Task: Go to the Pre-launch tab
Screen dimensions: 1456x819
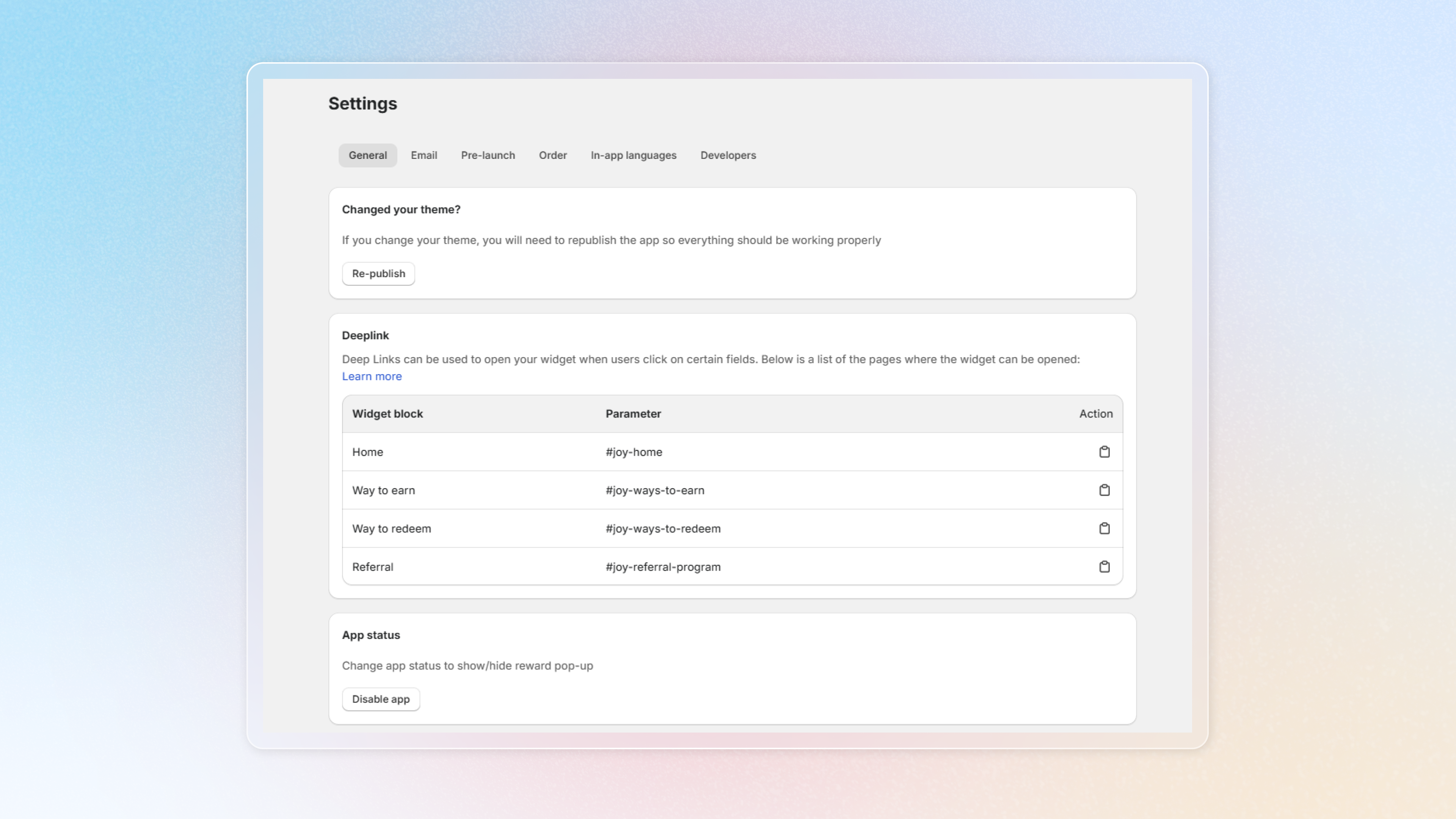Action: coord(488,155)
